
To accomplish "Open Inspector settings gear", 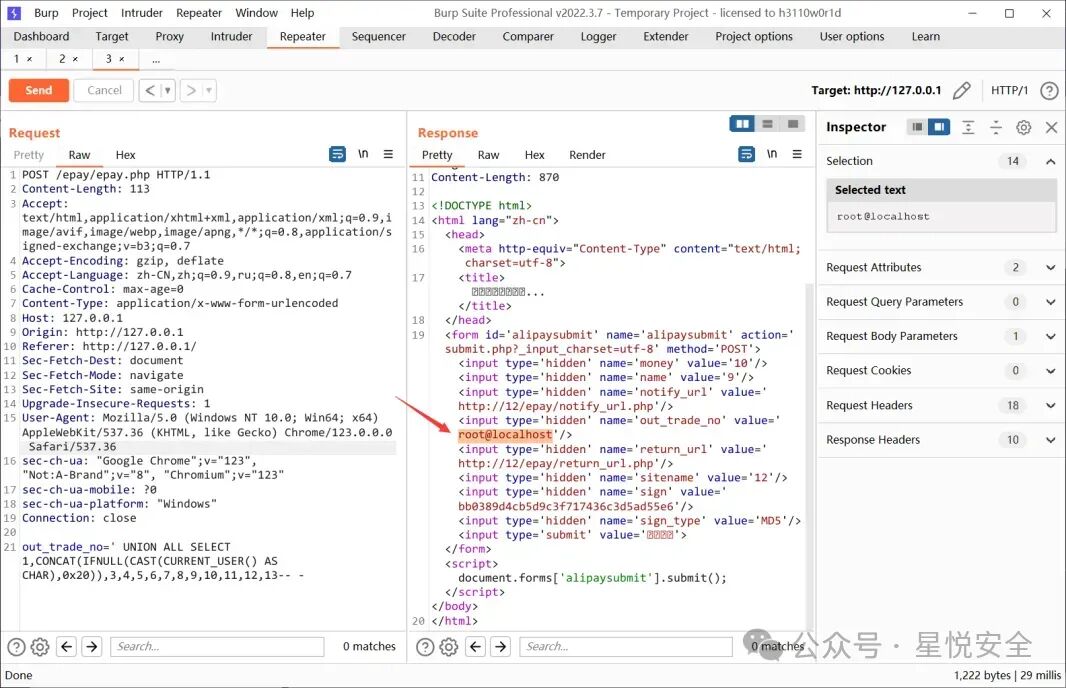I will 1023,127.
